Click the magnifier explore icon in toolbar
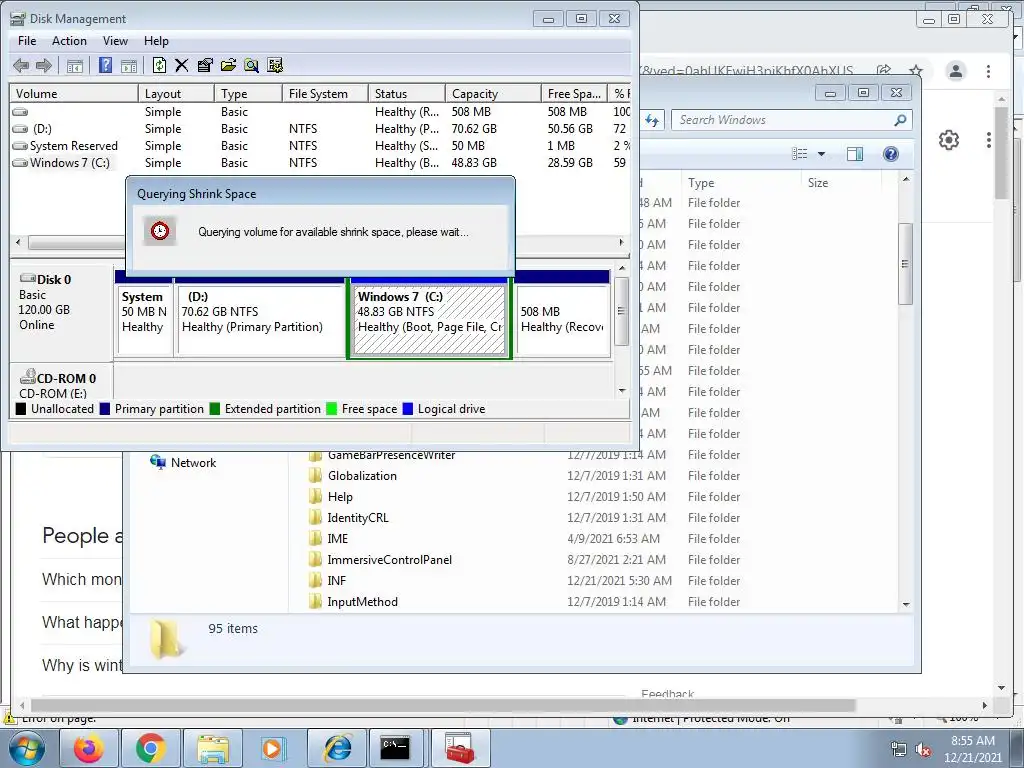The image size is (1024, 768). (251, 65)
